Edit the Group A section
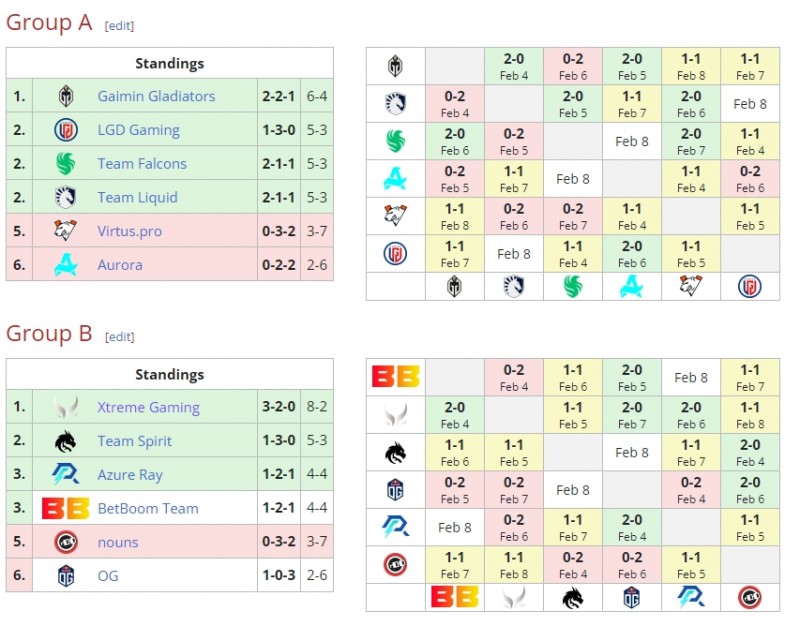This screenshot has width=800, height=626. pos(119,26)
